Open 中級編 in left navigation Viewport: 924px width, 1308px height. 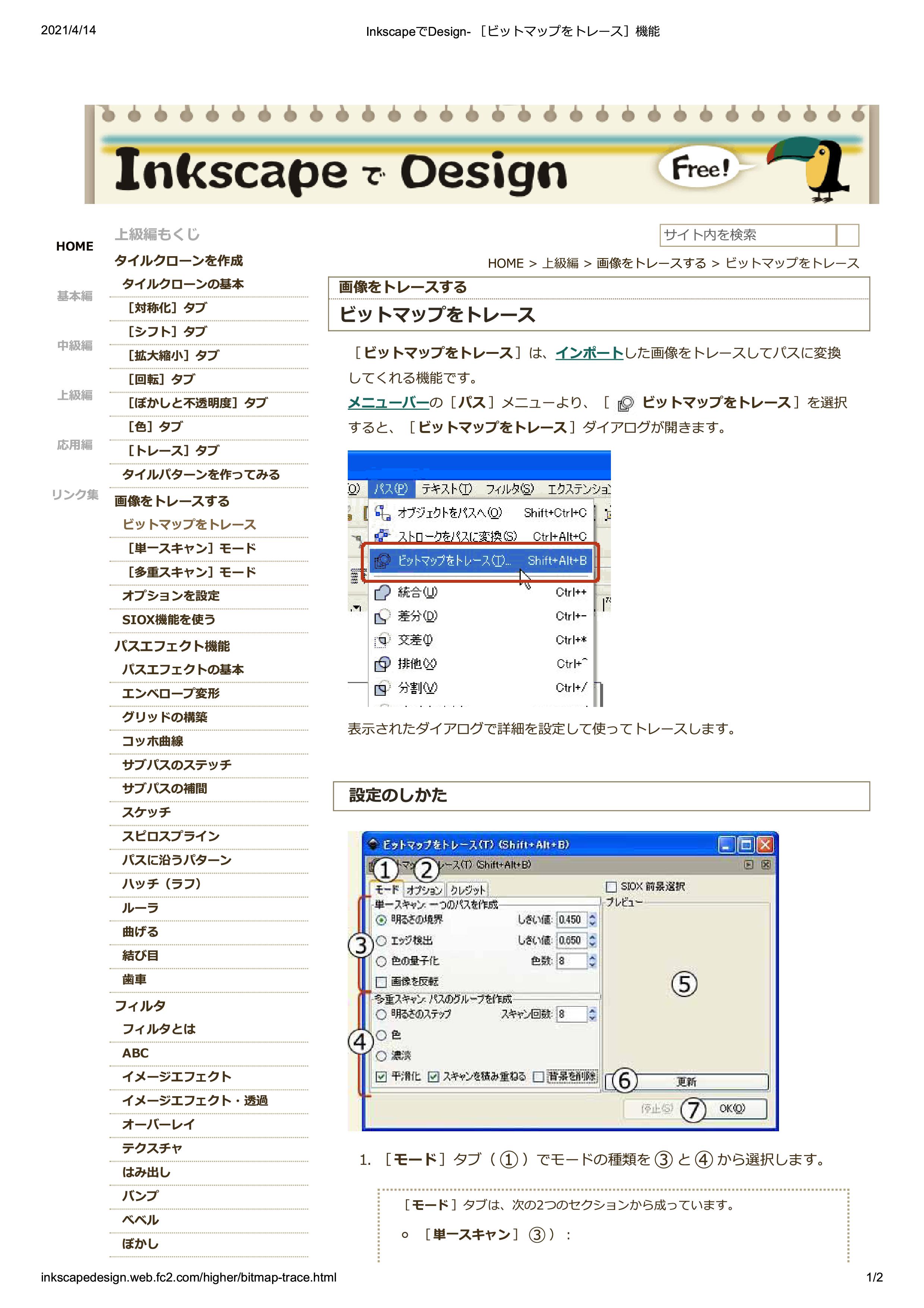75,346
